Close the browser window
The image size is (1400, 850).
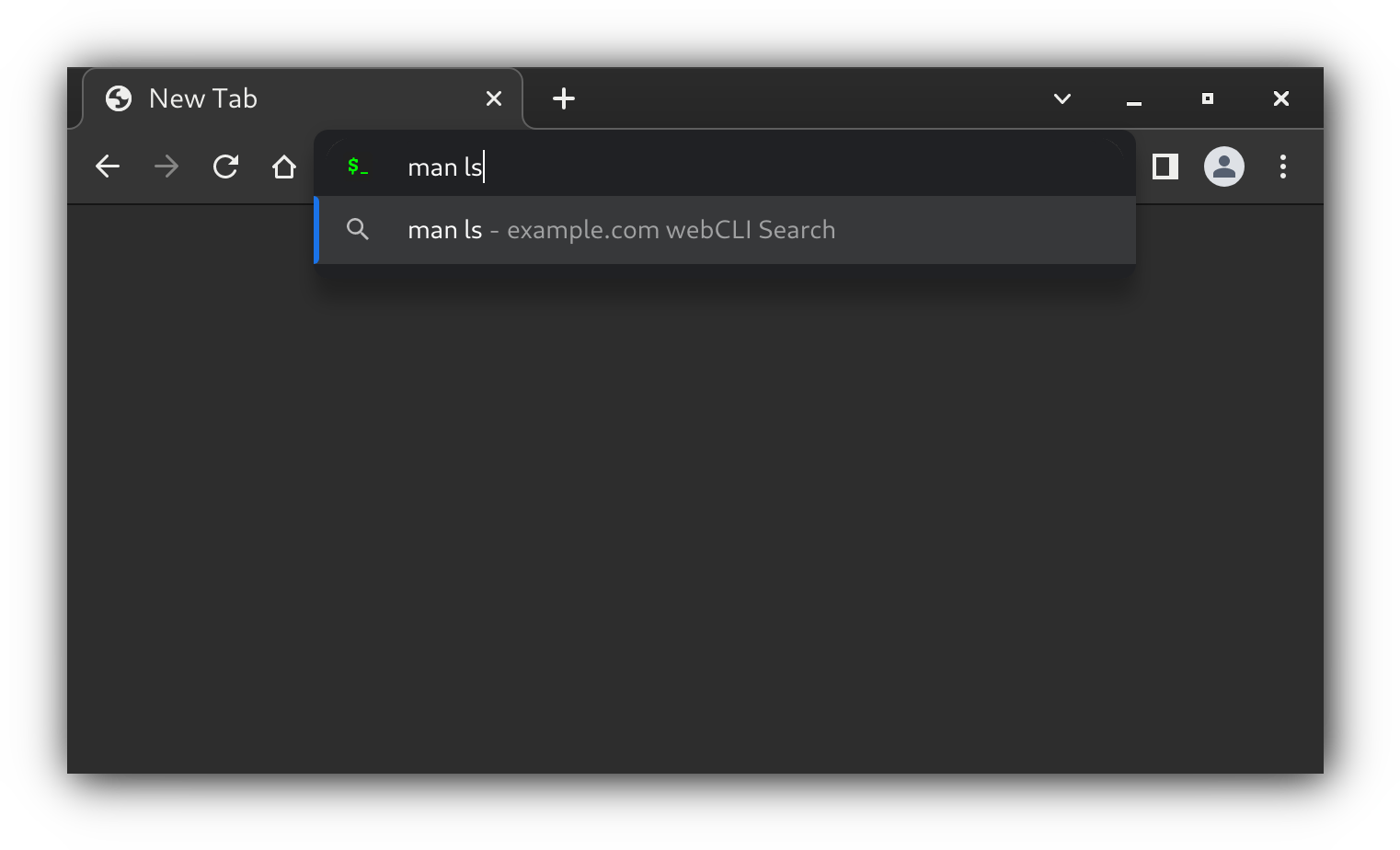click(x=1281, y=98)
